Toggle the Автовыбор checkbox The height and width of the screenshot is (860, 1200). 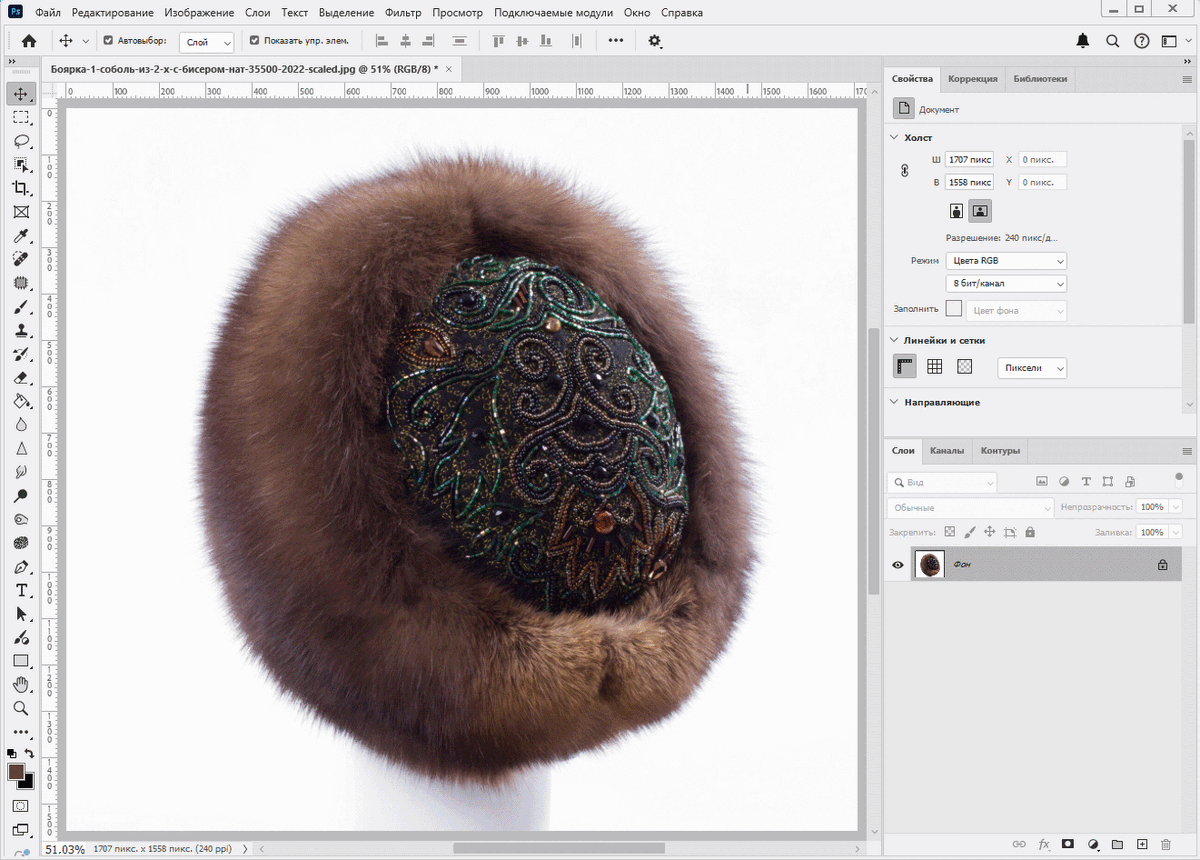coord(108,41)
